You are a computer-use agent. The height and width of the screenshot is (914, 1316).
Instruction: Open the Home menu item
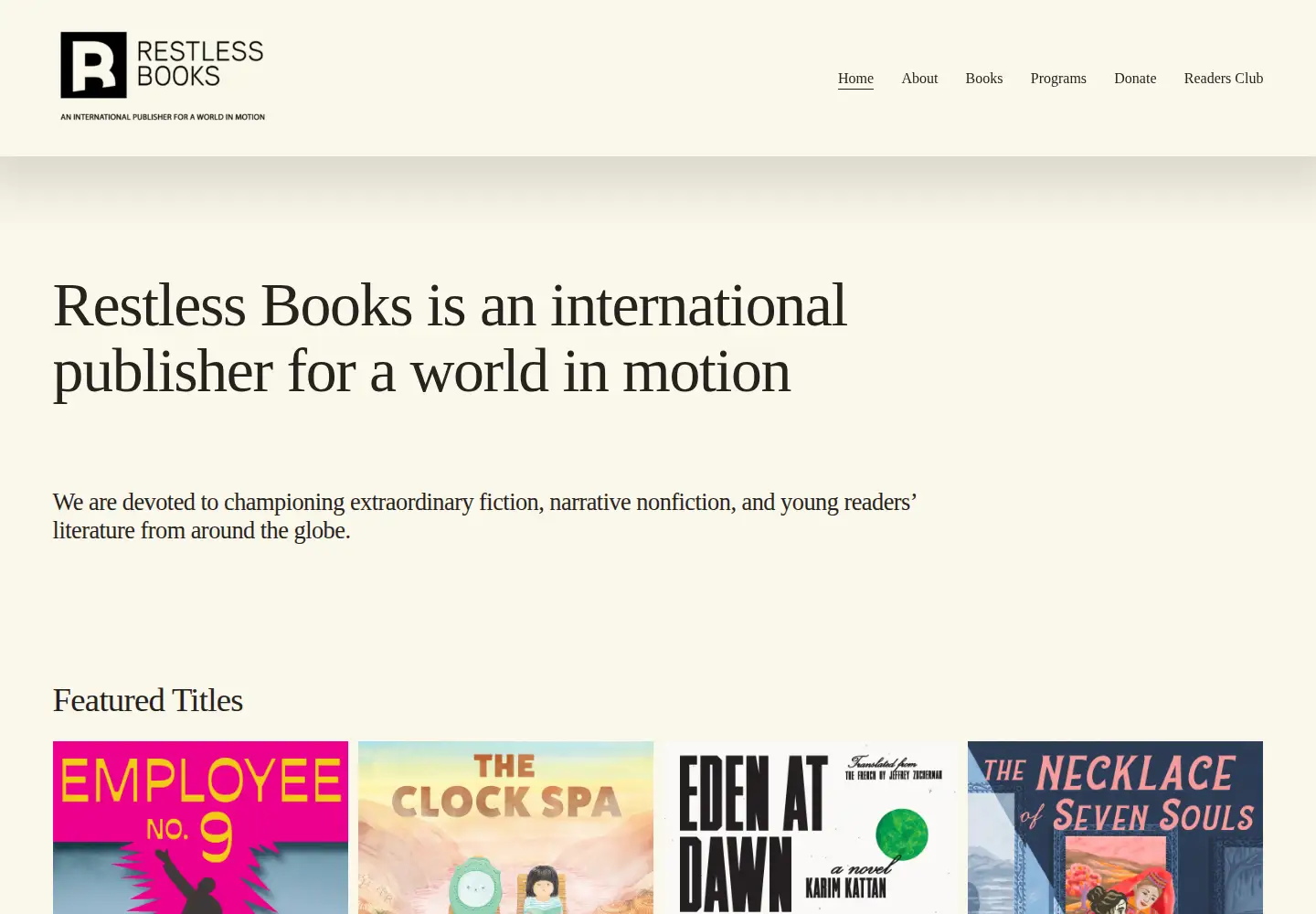(855, 78)
